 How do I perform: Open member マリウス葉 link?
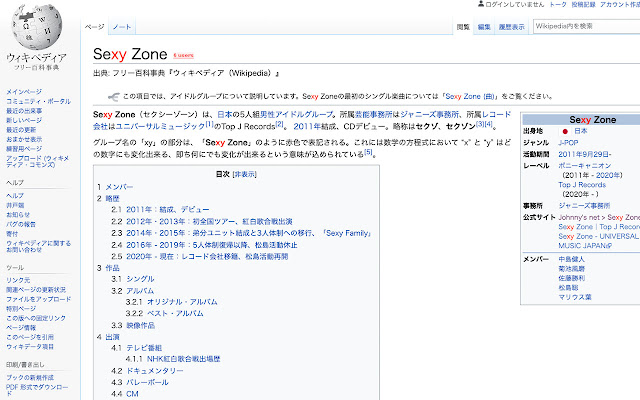click(x=575, y=297)
